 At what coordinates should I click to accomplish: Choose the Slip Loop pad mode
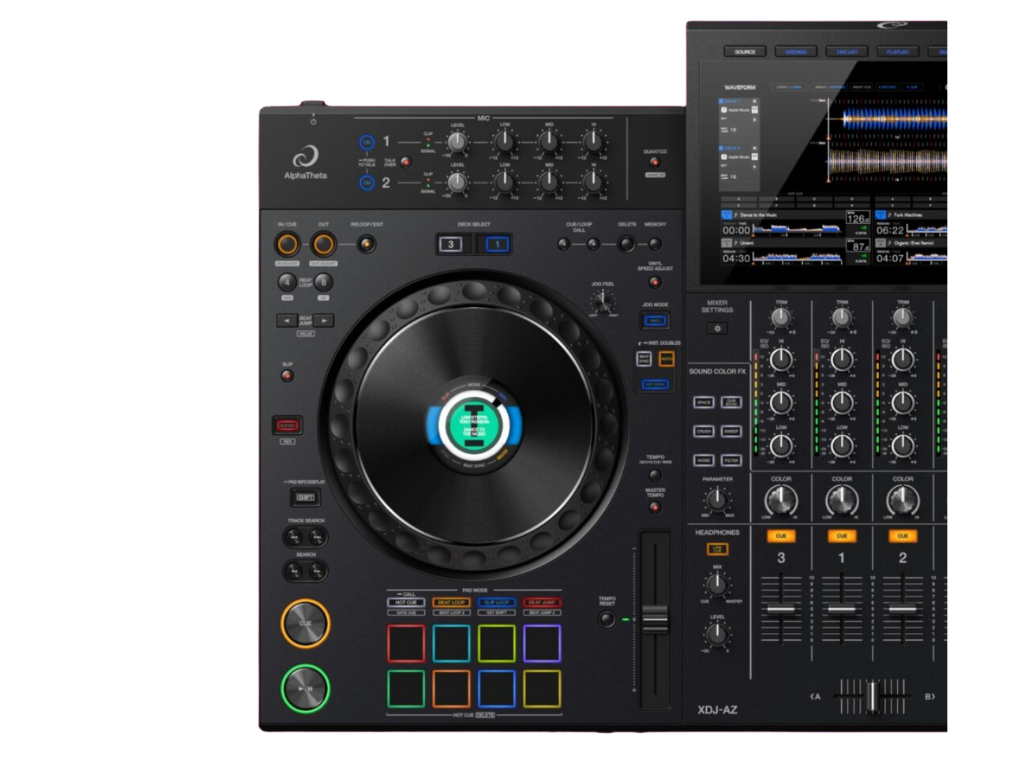tap(496, 602)
